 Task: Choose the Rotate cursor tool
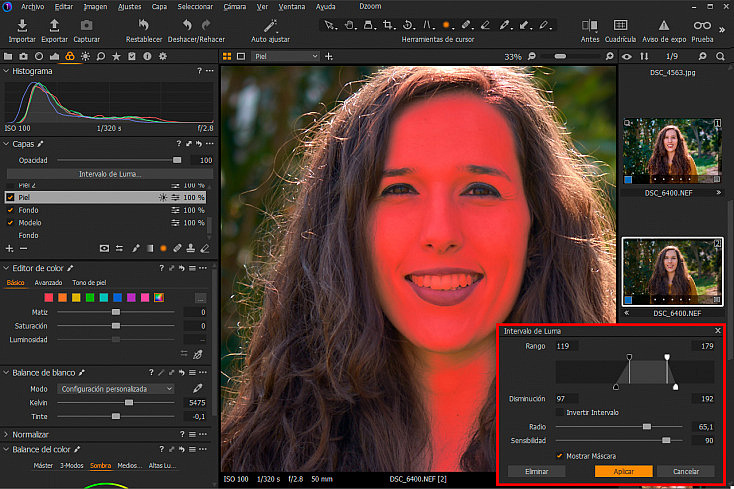coord(408,25)
